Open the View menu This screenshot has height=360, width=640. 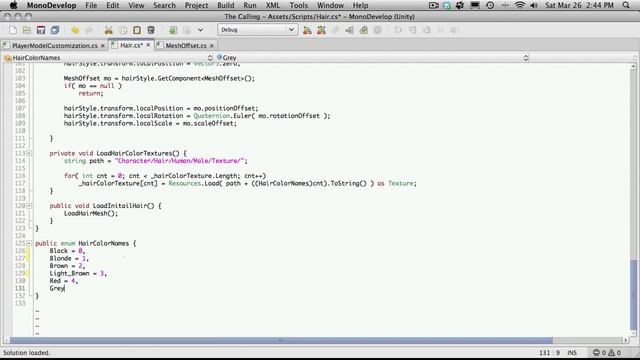tap(136, 5)
